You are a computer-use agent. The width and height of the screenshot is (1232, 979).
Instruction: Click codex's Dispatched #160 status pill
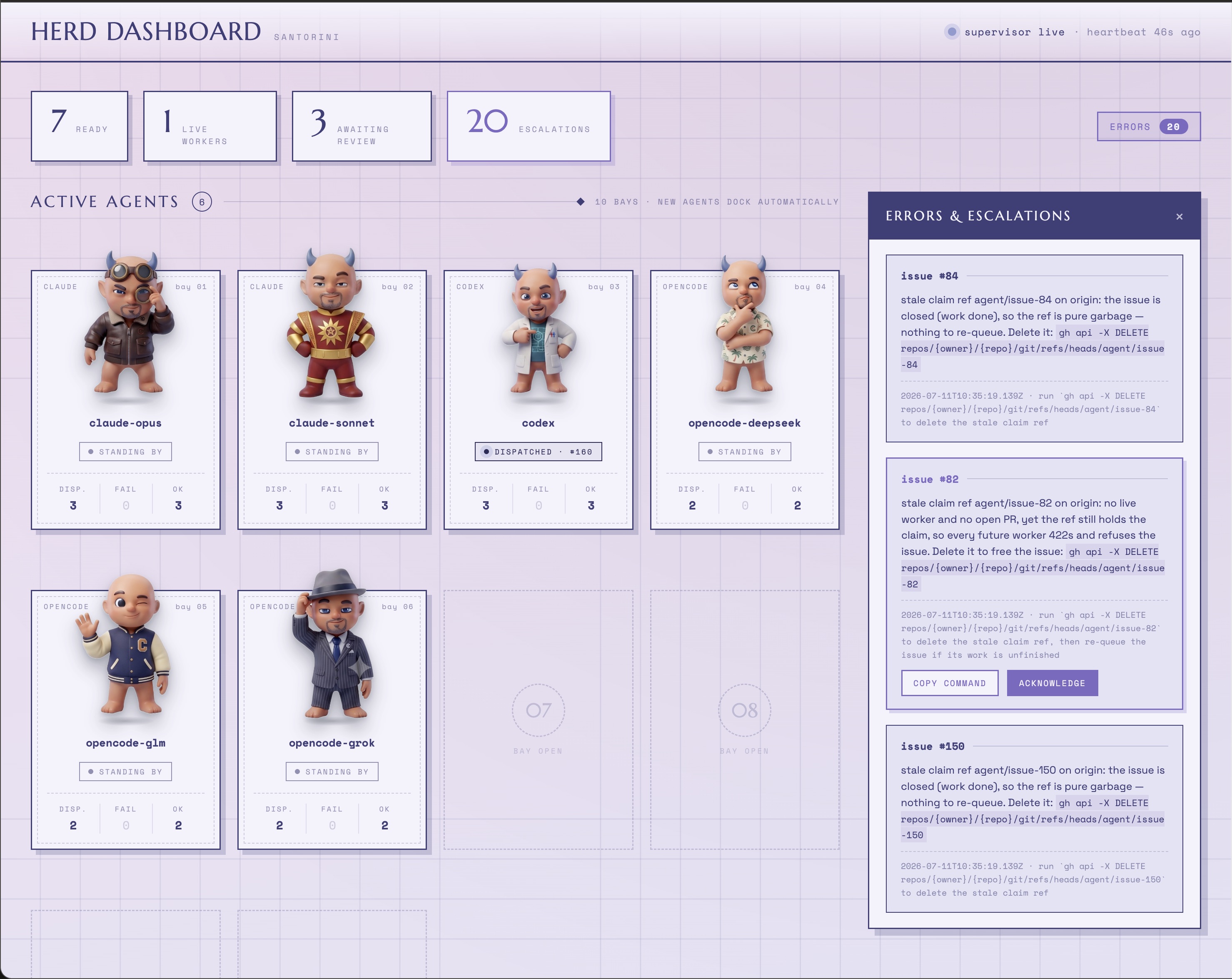(538, 452)
